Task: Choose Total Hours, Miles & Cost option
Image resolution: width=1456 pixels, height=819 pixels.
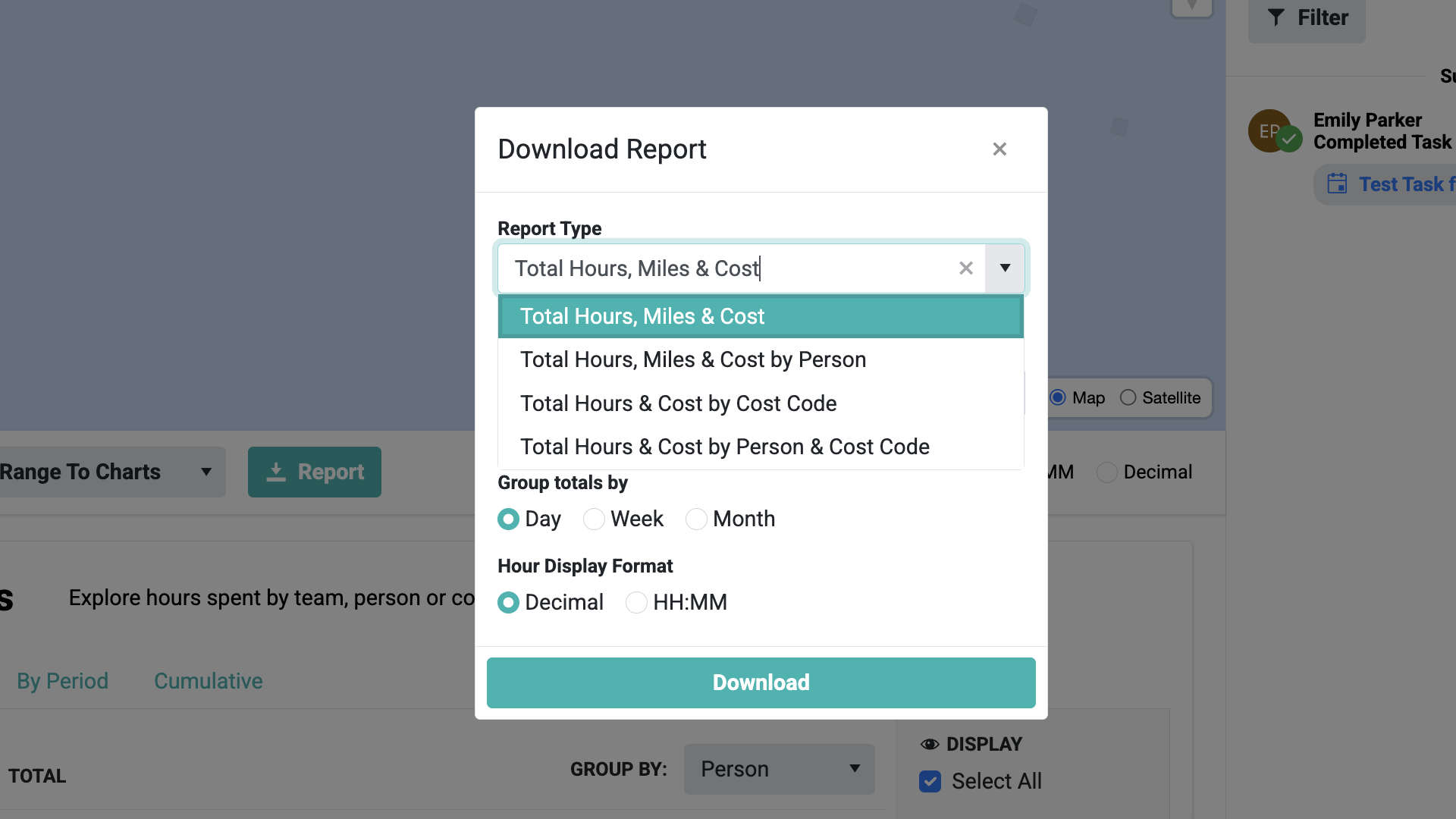Action: click(x=761, y=316)
